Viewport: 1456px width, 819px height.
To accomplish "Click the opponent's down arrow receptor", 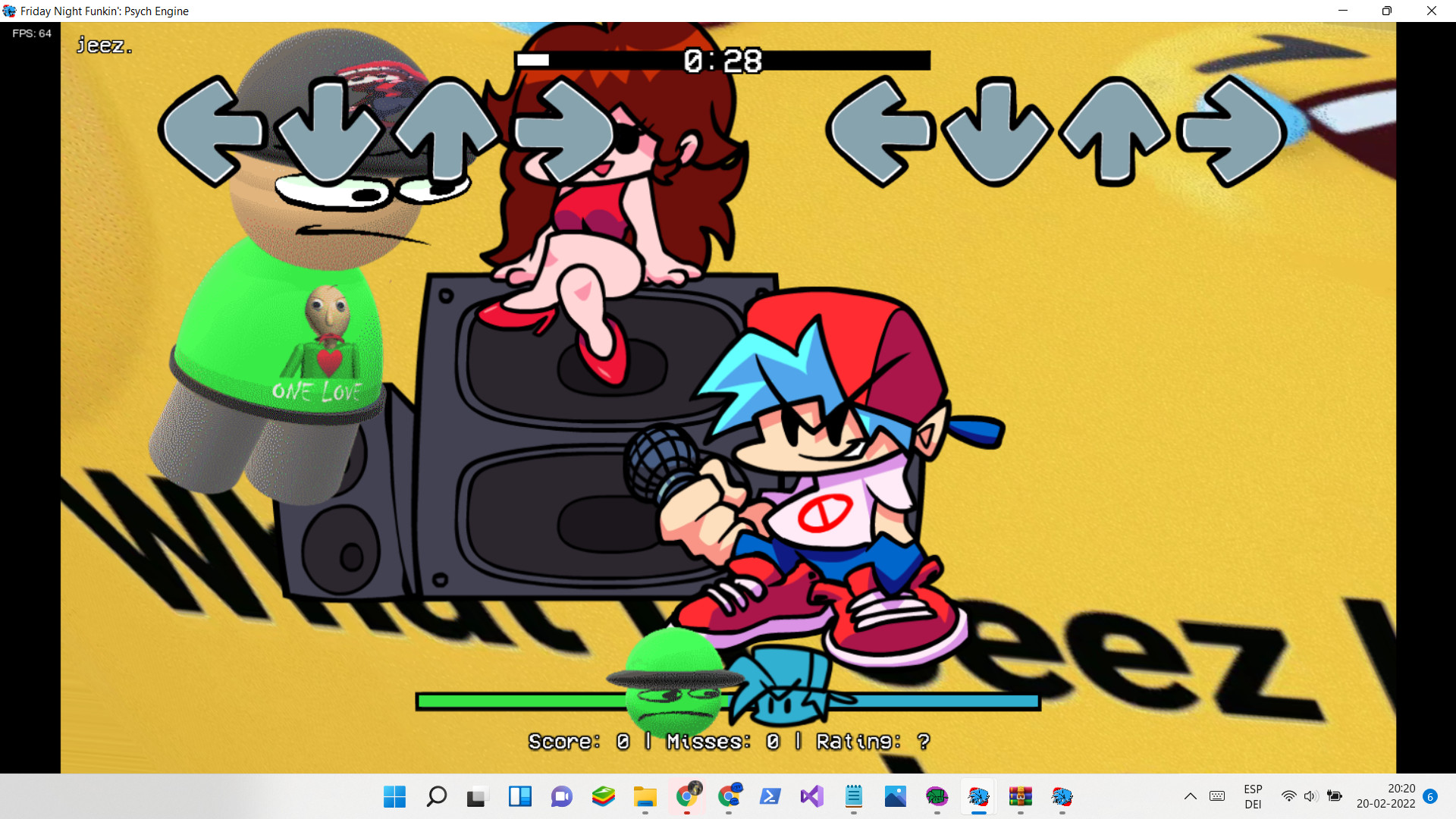I will point(328,130).
